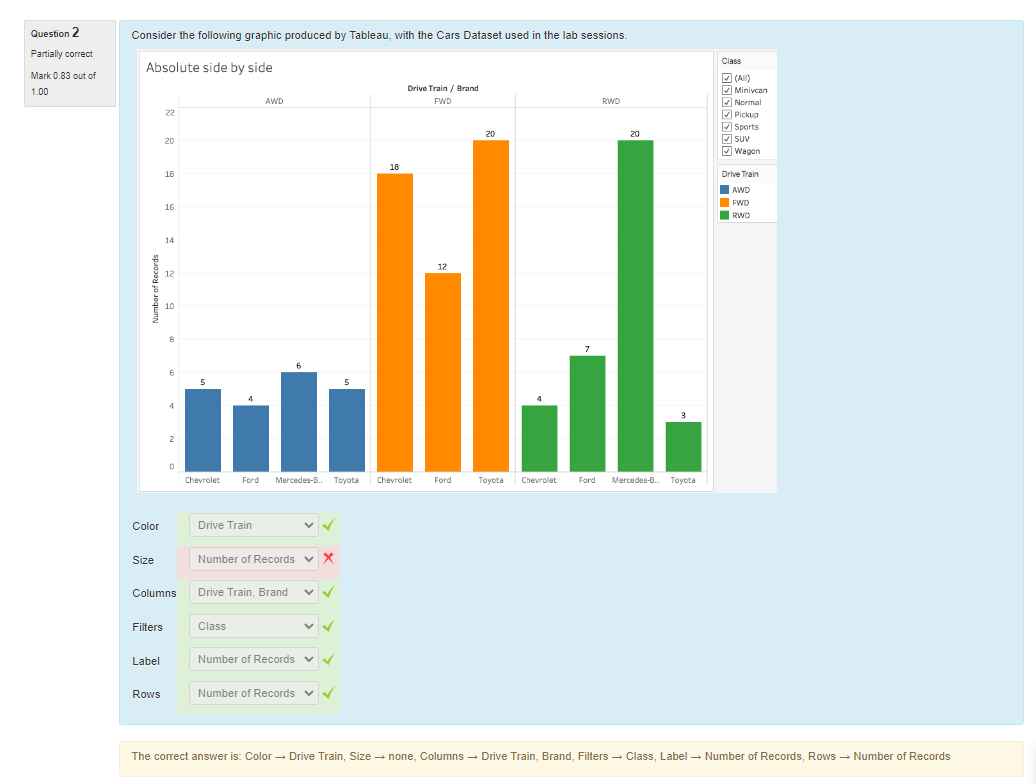Open the Color dropdown showing Drive Train
This screenshot has height=784, width=1036.
coord(254,525)
